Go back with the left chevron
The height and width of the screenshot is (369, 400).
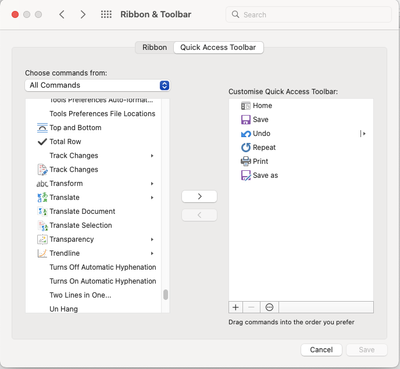pyautogui.click(x=62, y=14)
